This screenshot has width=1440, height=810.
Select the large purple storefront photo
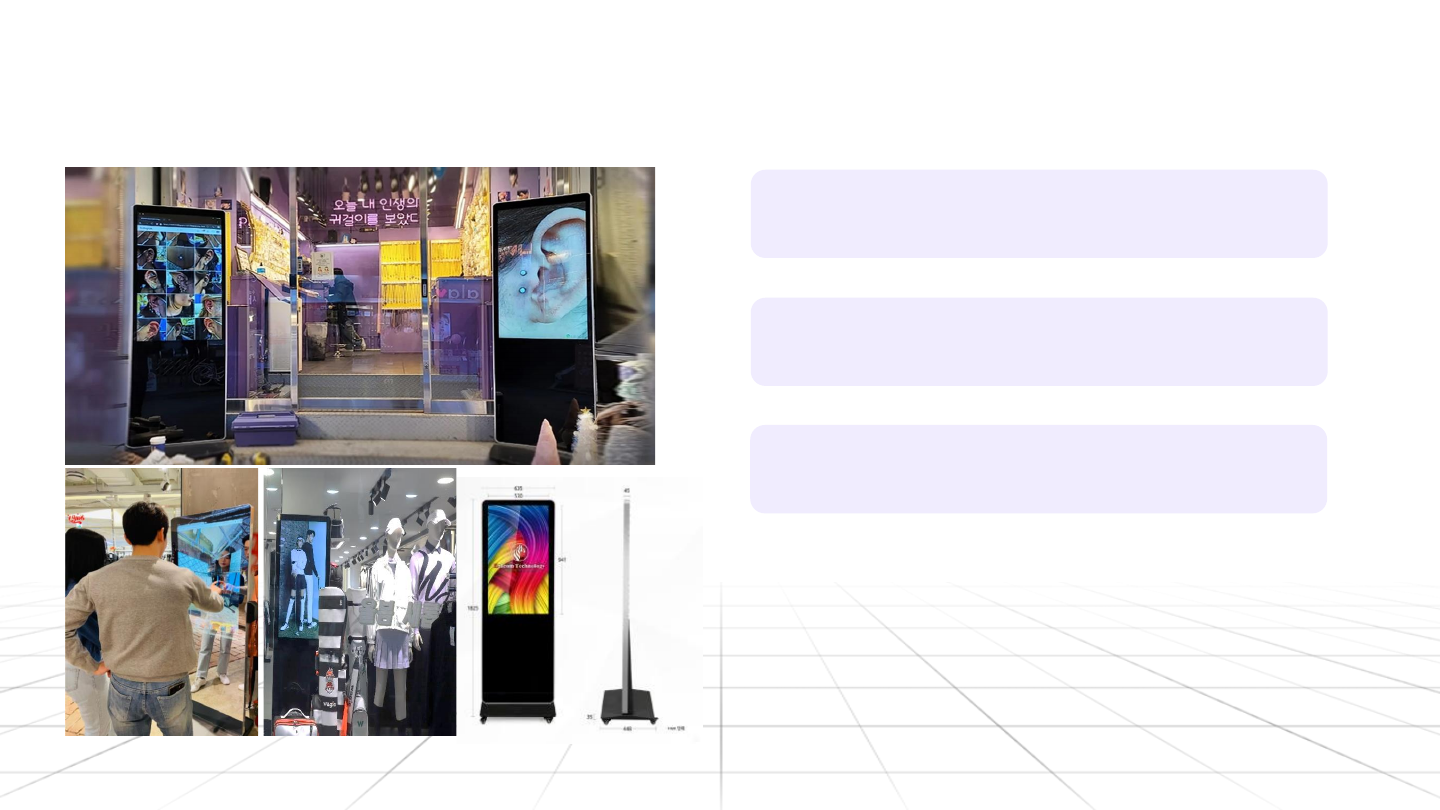(x=360, y=315)
